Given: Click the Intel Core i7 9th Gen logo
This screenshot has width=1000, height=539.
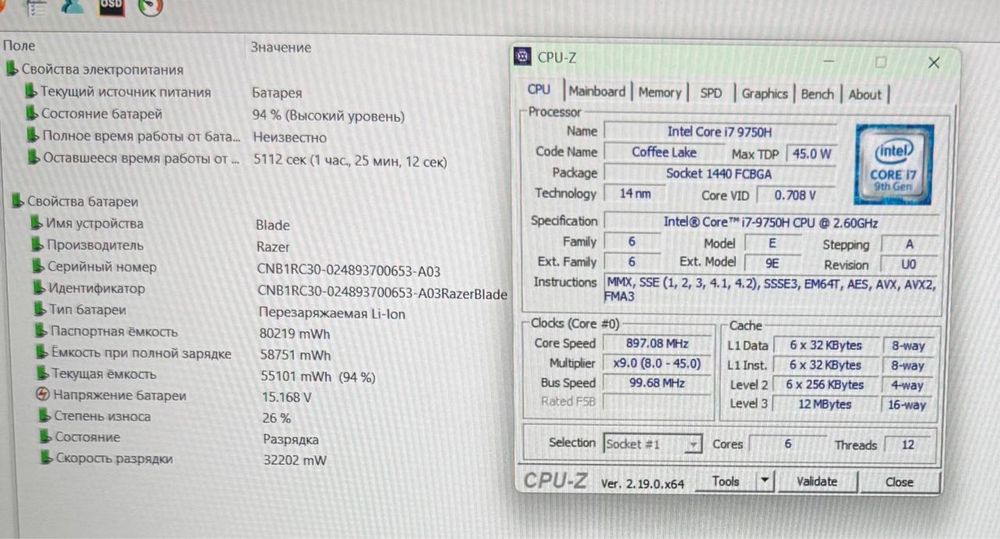Looking at the screenshot, I should (x=893, y=165).
